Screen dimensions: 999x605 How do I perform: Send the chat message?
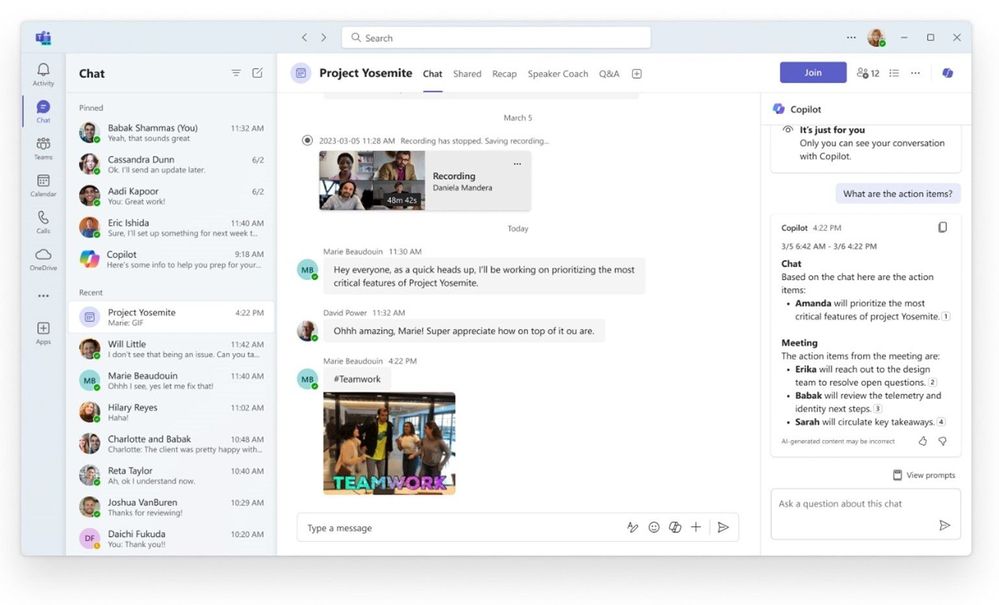click(x=723, y=527)
